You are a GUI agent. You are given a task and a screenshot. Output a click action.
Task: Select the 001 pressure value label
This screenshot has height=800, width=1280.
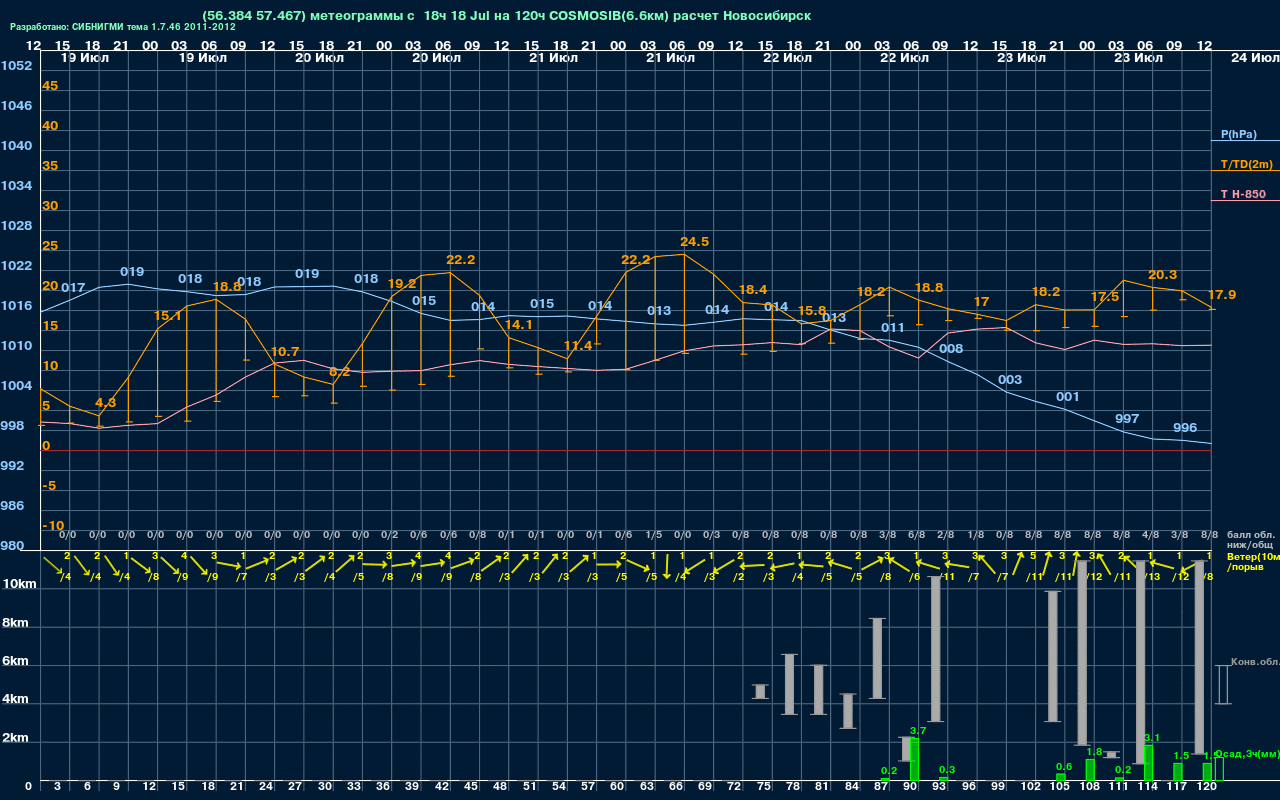click(1068, 397)
